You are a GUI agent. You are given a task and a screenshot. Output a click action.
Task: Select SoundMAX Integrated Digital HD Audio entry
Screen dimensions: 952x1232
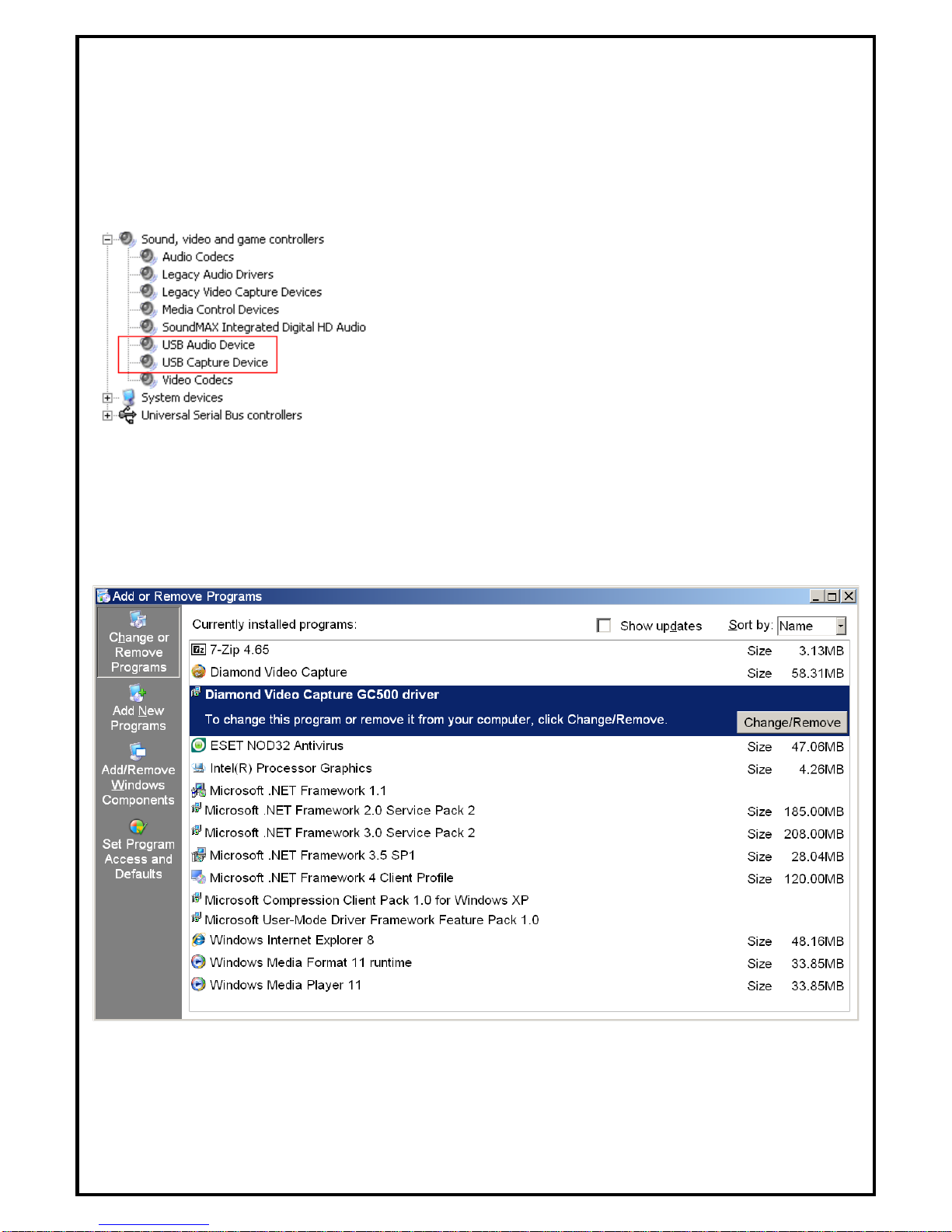coord(263,327)
